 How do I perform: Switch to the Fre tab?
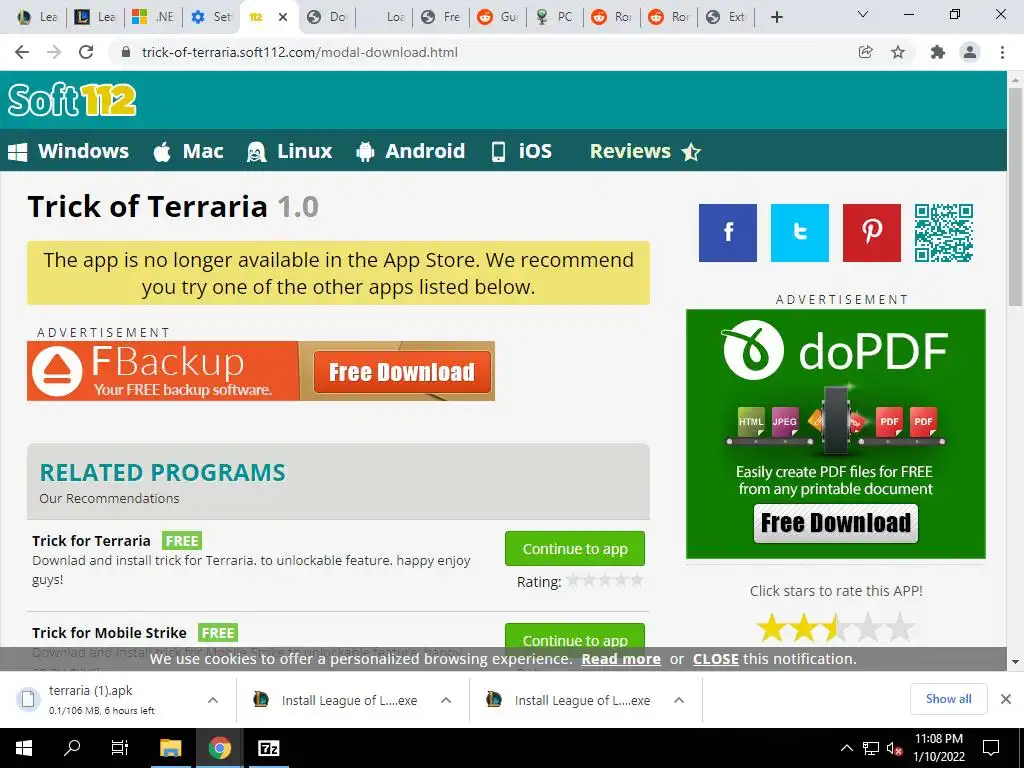pos(440,17)
